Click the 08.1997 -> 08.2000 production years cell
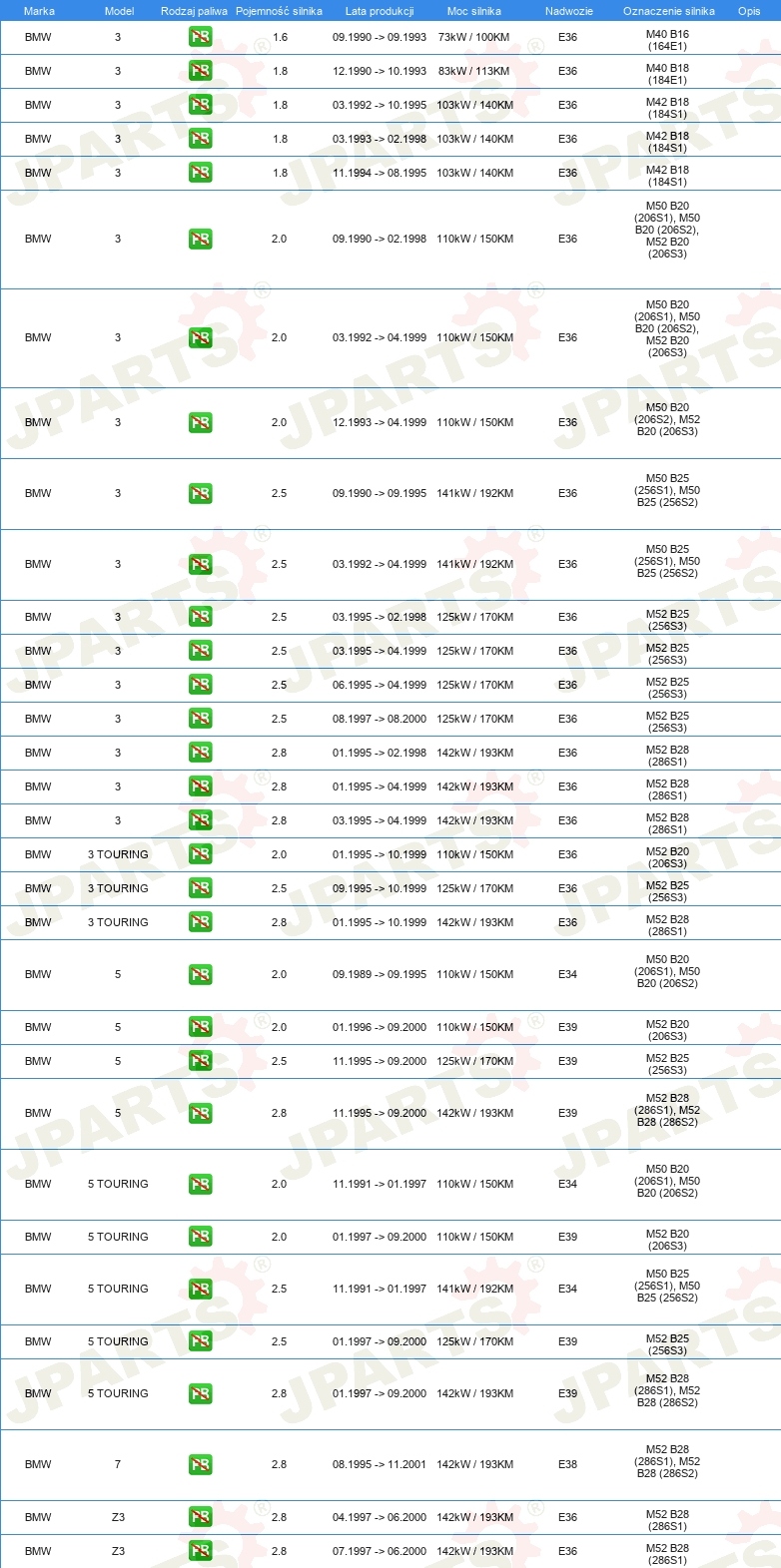The image size is (781, 1568). [380, 719]
